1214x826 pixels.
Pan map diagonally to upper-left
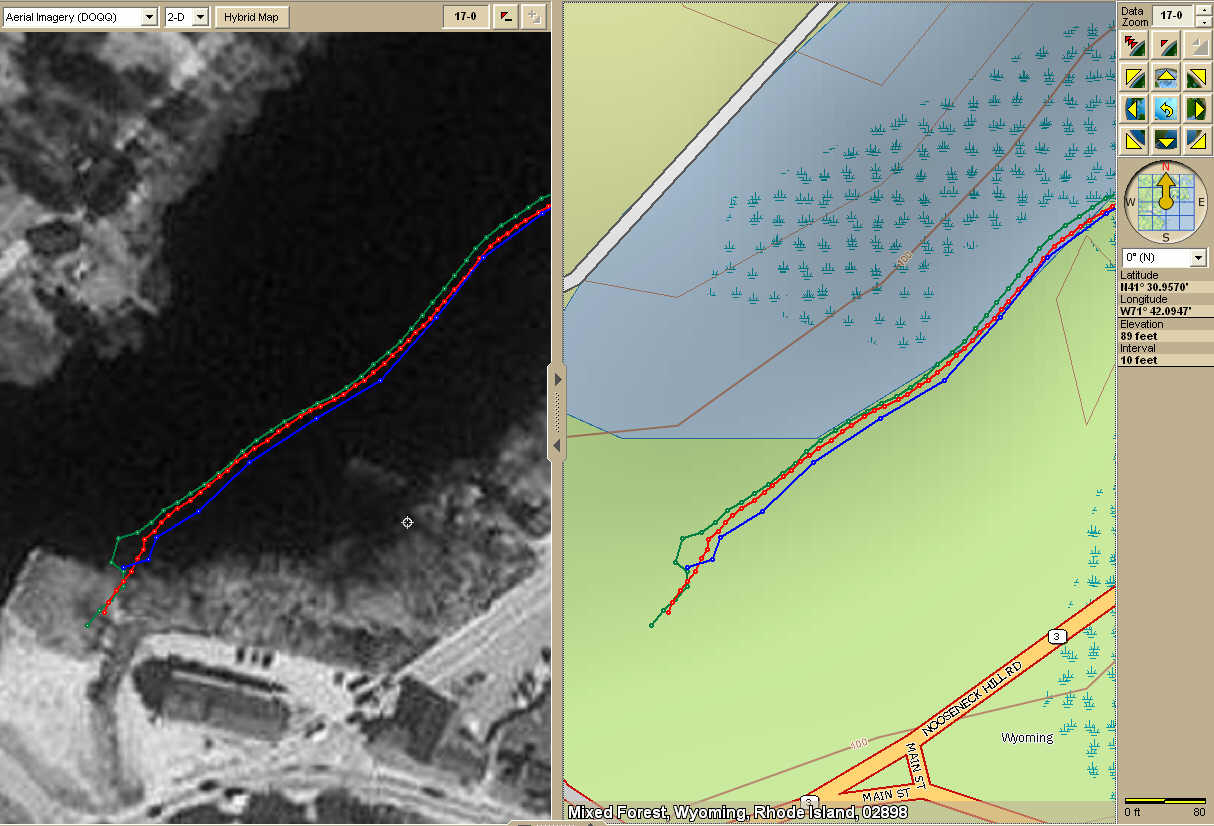(x=1134, y=77)
